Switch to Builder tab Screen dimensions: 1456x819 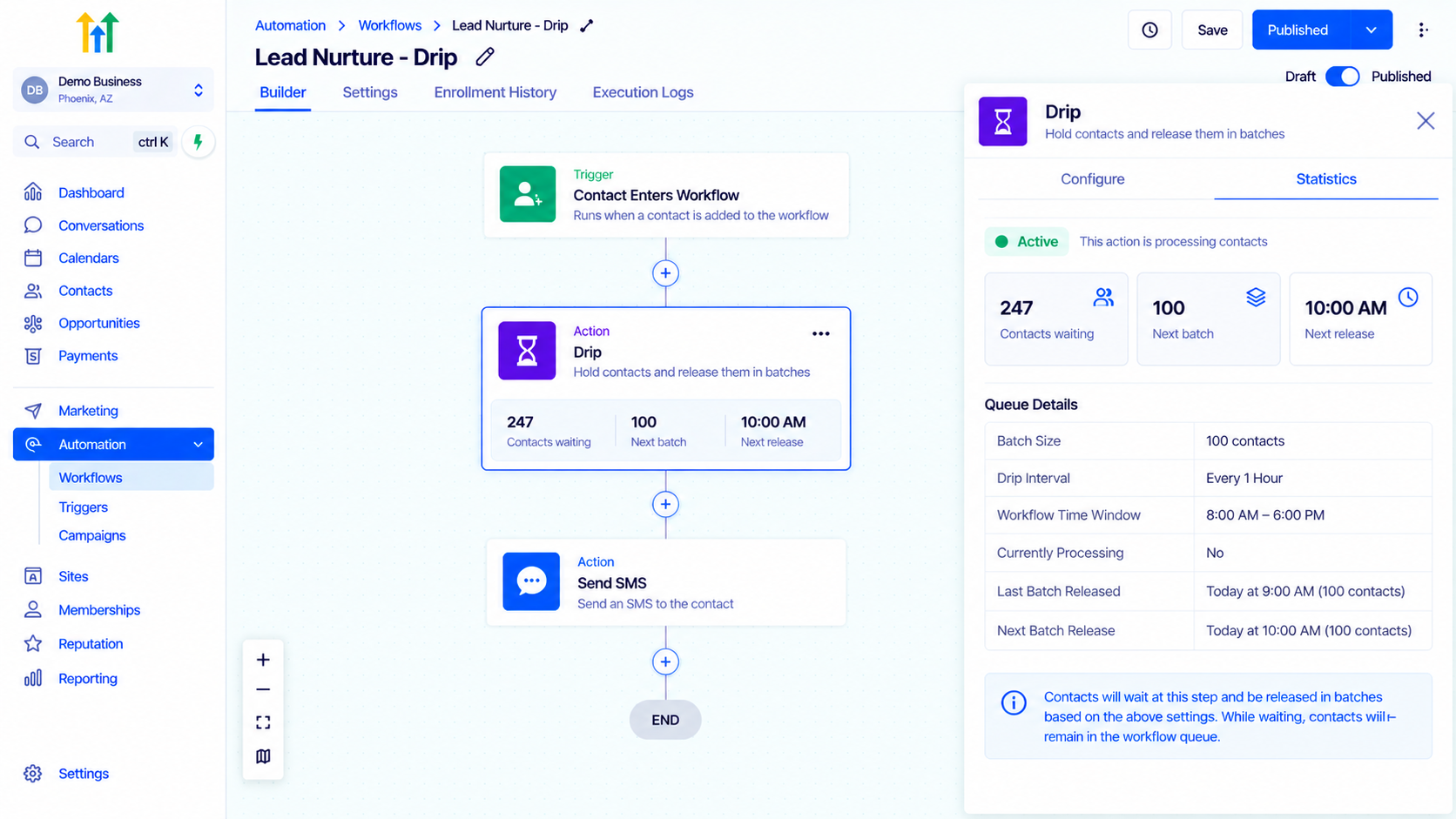(283, 92)
